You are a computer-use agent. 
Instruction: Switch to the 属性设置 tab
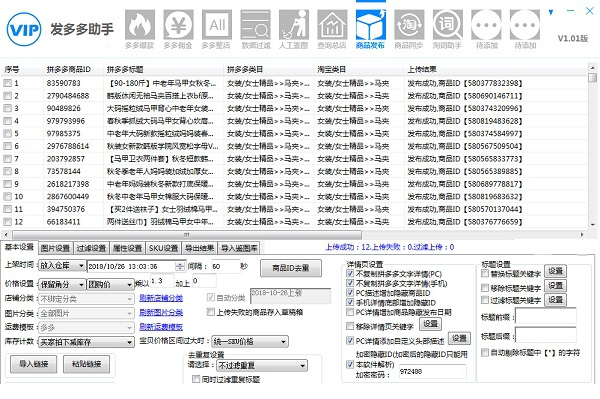coord(128,248)
